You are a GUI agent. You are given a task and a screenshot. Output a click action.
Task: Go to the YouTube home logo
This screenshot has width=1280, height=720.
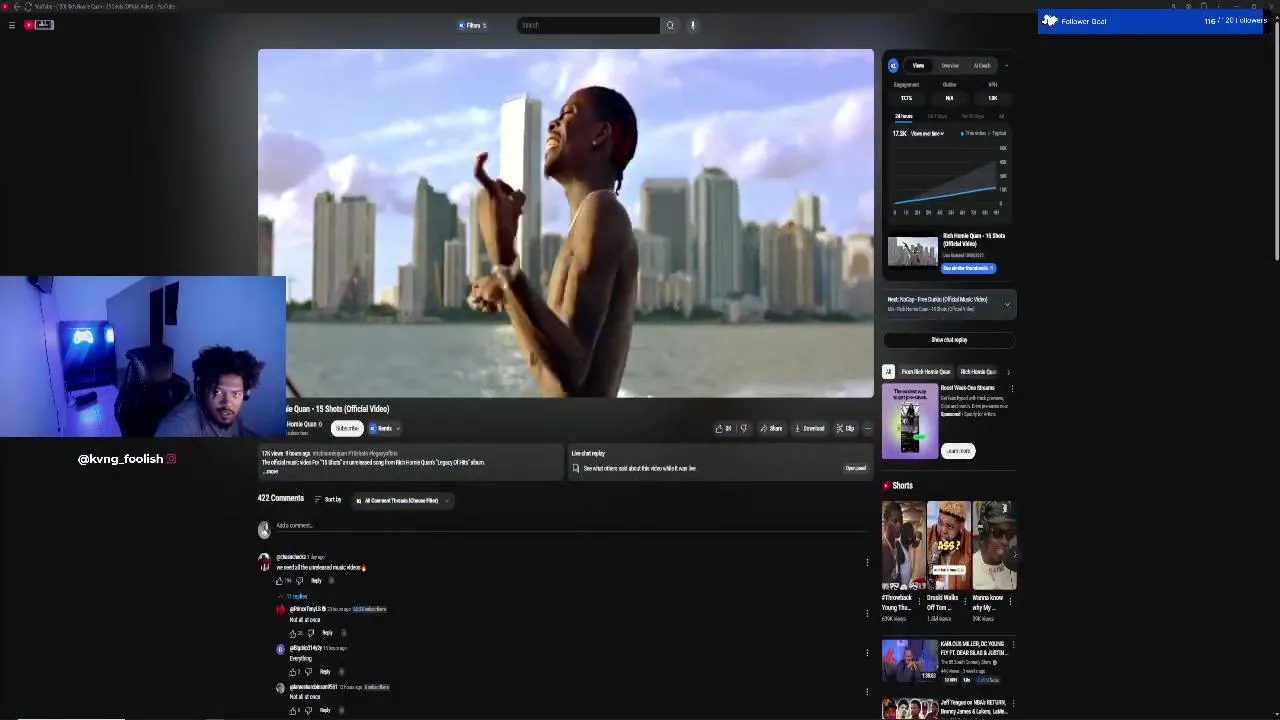(x=39, y=25)
